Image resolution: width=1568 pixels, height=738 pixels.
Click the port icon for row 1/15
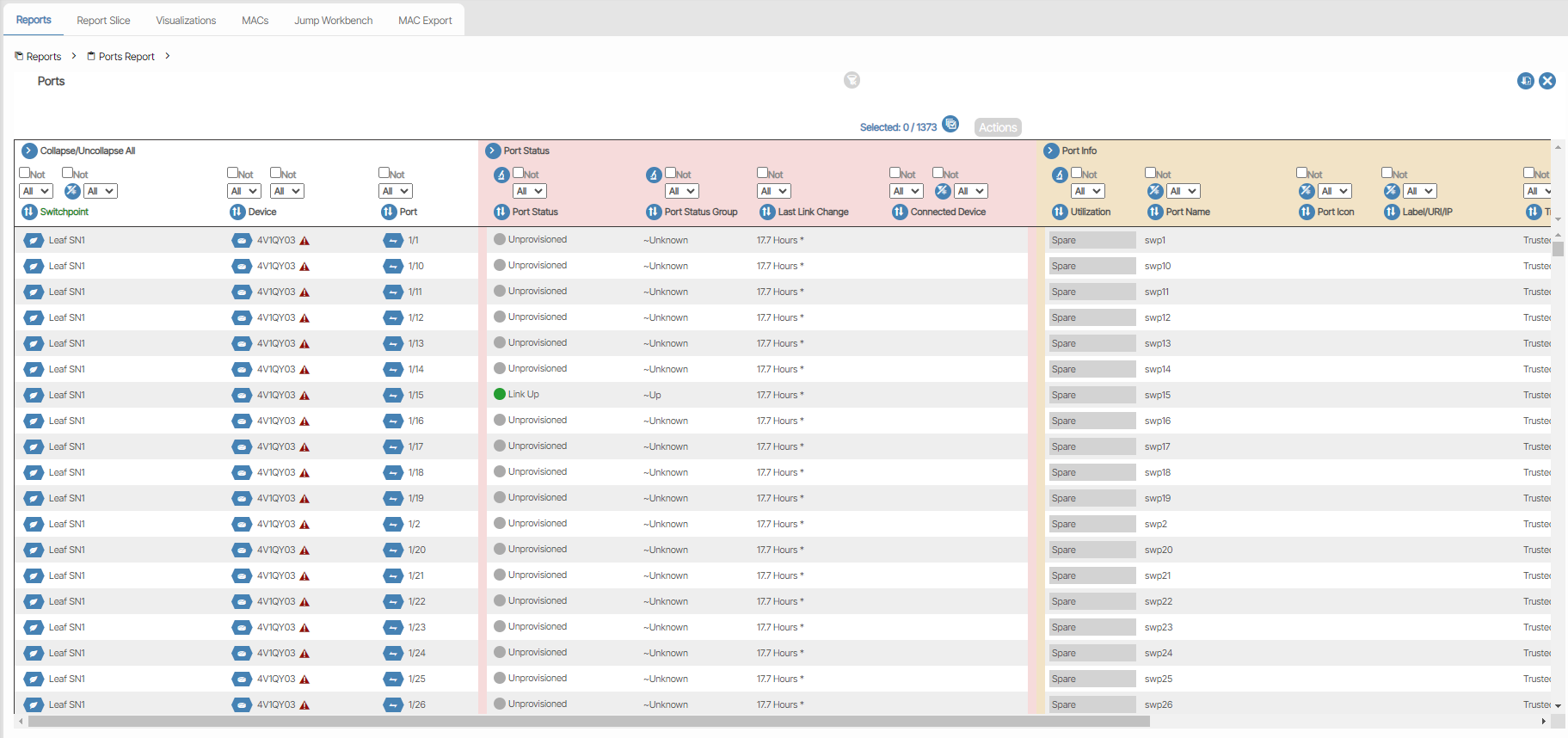(x=392, y=396)
